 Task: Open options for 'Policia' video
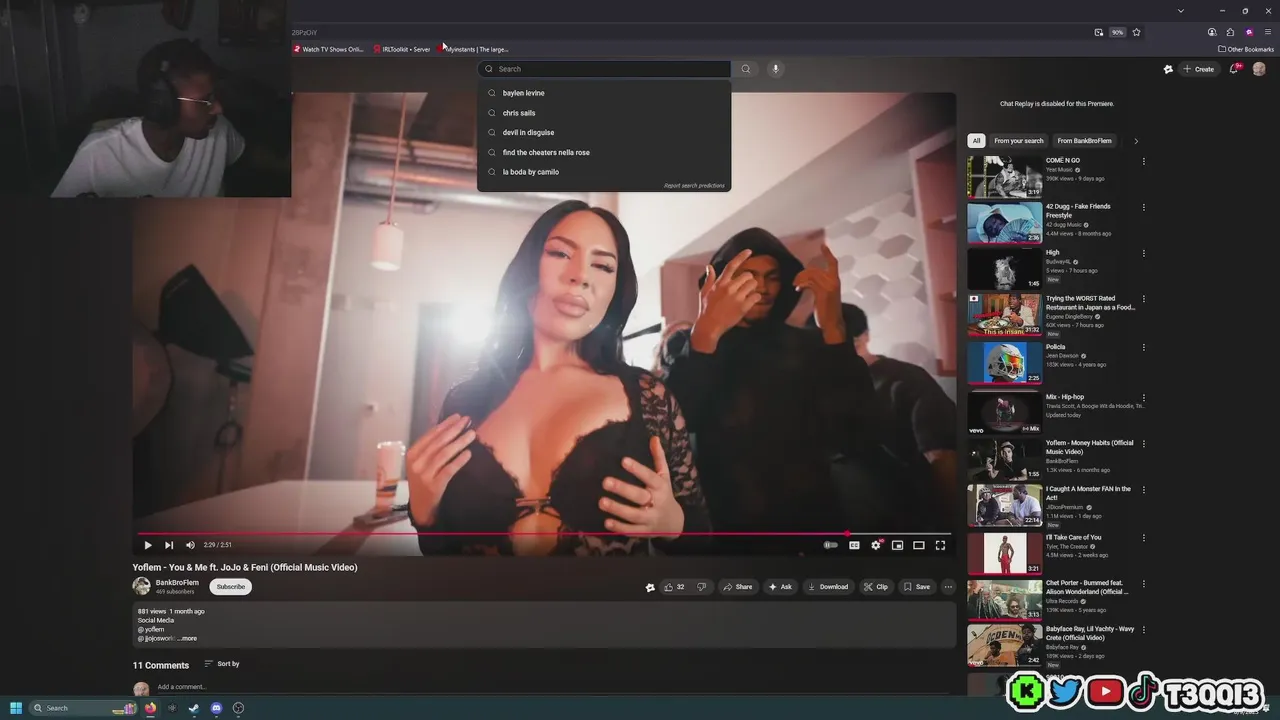(1143, 347)
